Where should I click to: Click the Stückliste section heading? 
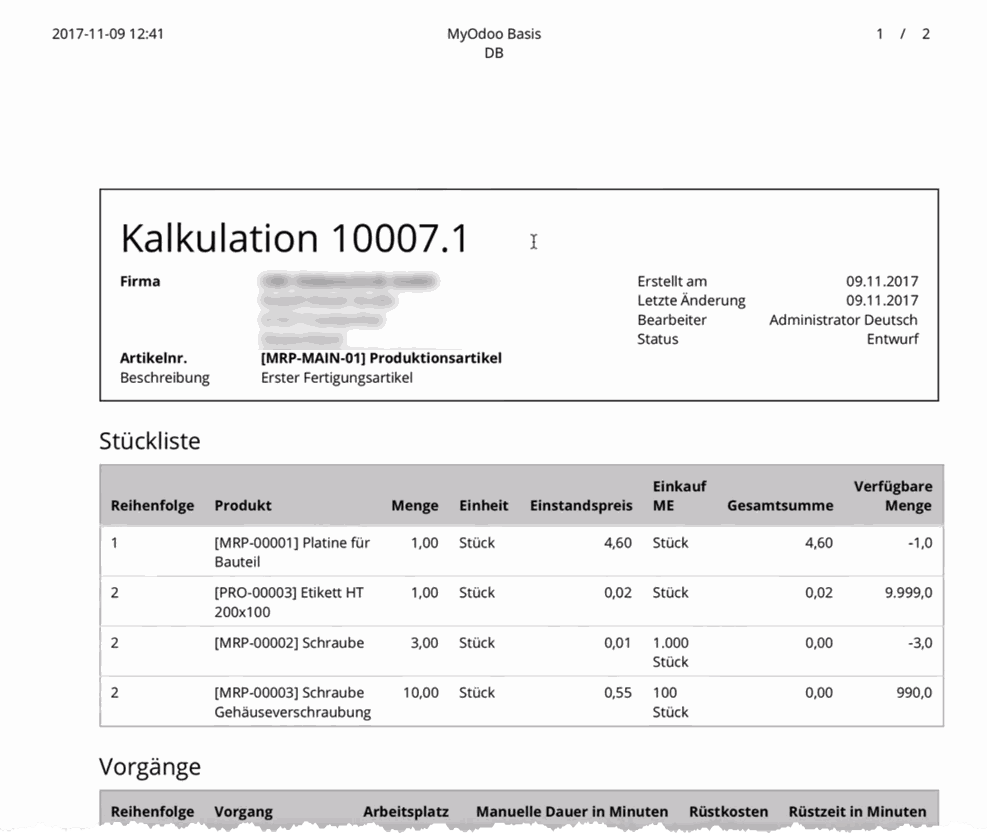[x=150, y=441]
